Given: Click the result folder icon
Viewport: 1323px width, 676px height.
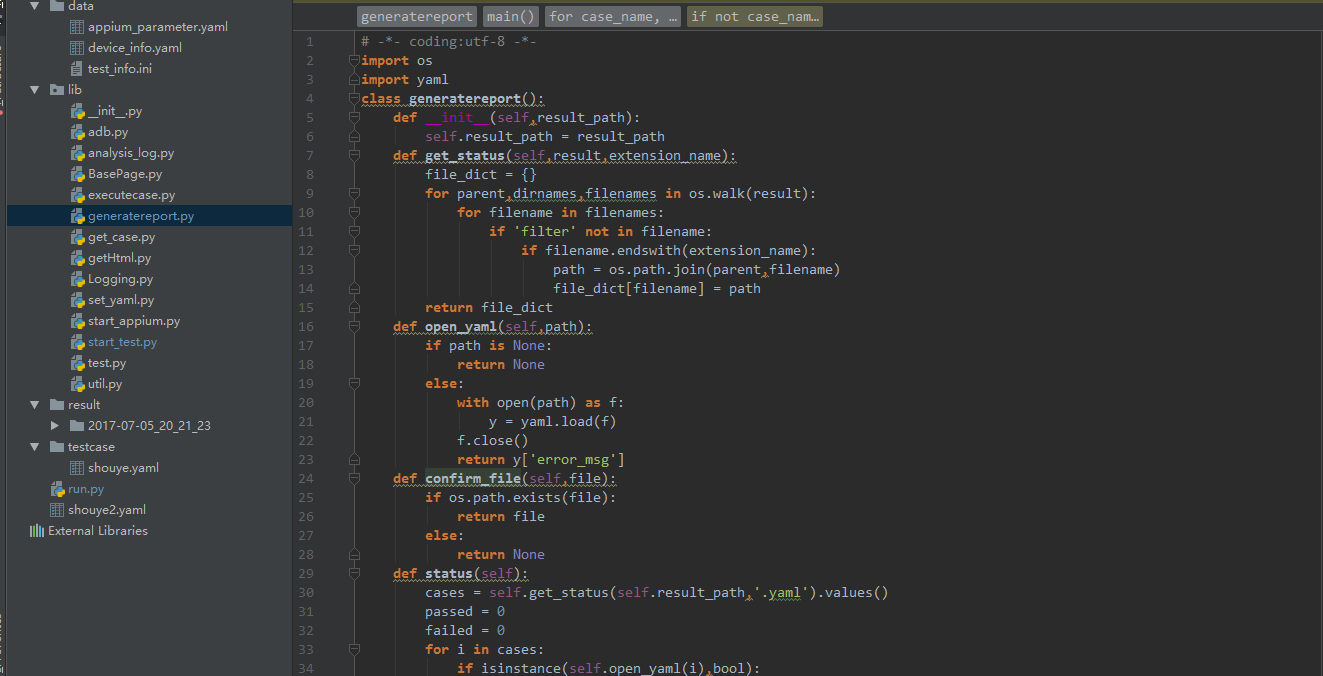Looking at the screenshot, I should pyautogui.click(x=57, y=405).
